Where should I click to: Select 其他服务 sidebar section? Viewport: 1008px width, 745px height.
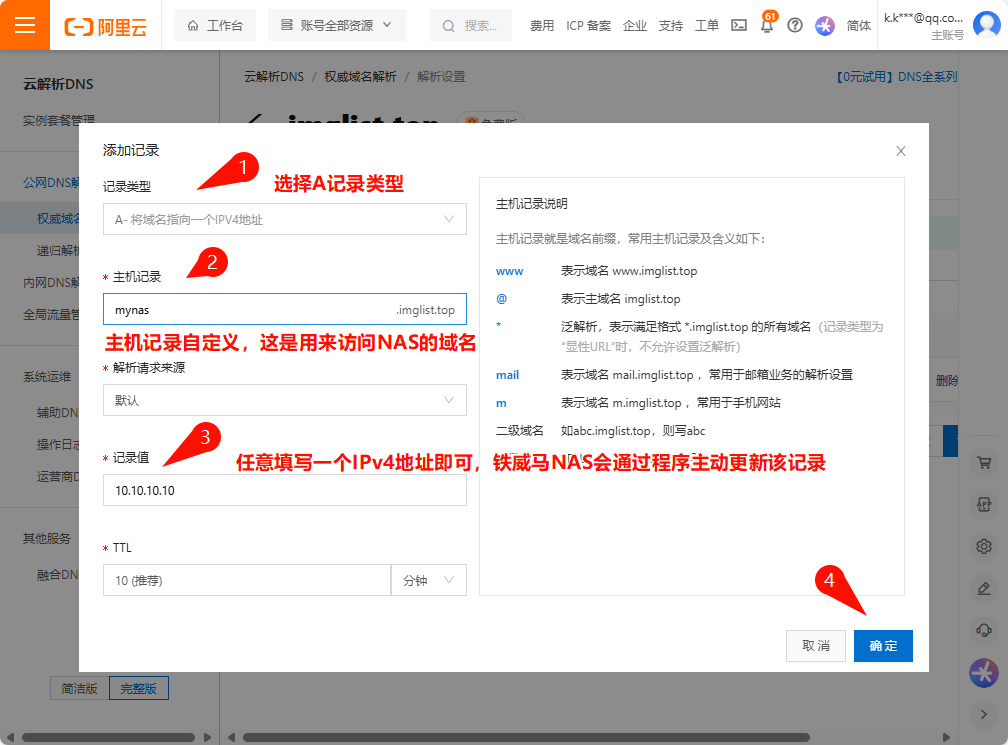point(47,539)
